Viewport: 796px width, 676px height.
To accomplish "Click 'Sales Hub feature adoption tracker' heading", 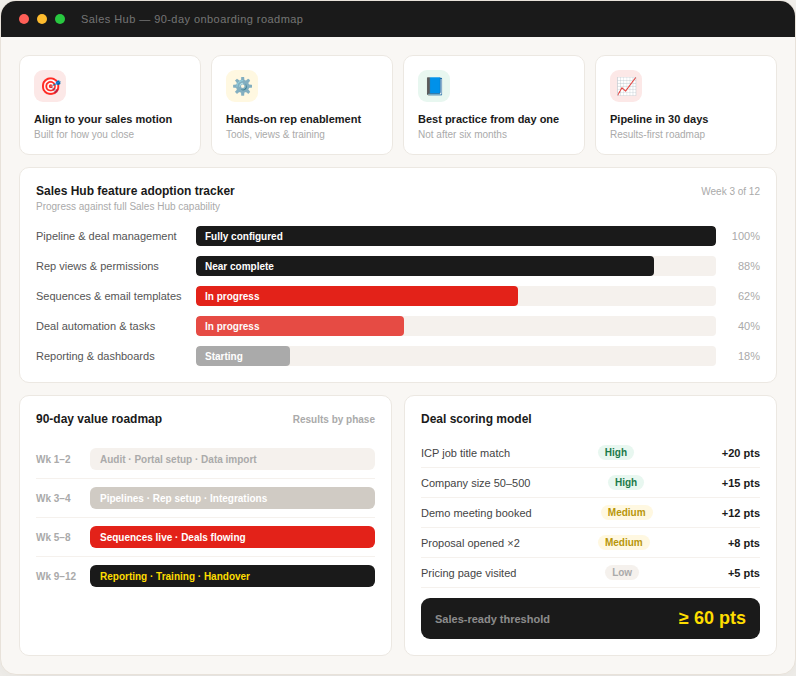I will point(135,191).
